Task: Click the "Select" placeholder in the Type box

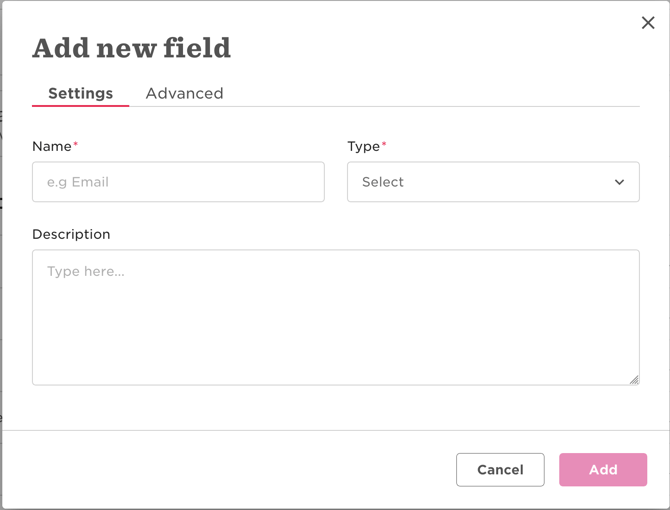Action: pyautogui.click(x=383, y=182)
